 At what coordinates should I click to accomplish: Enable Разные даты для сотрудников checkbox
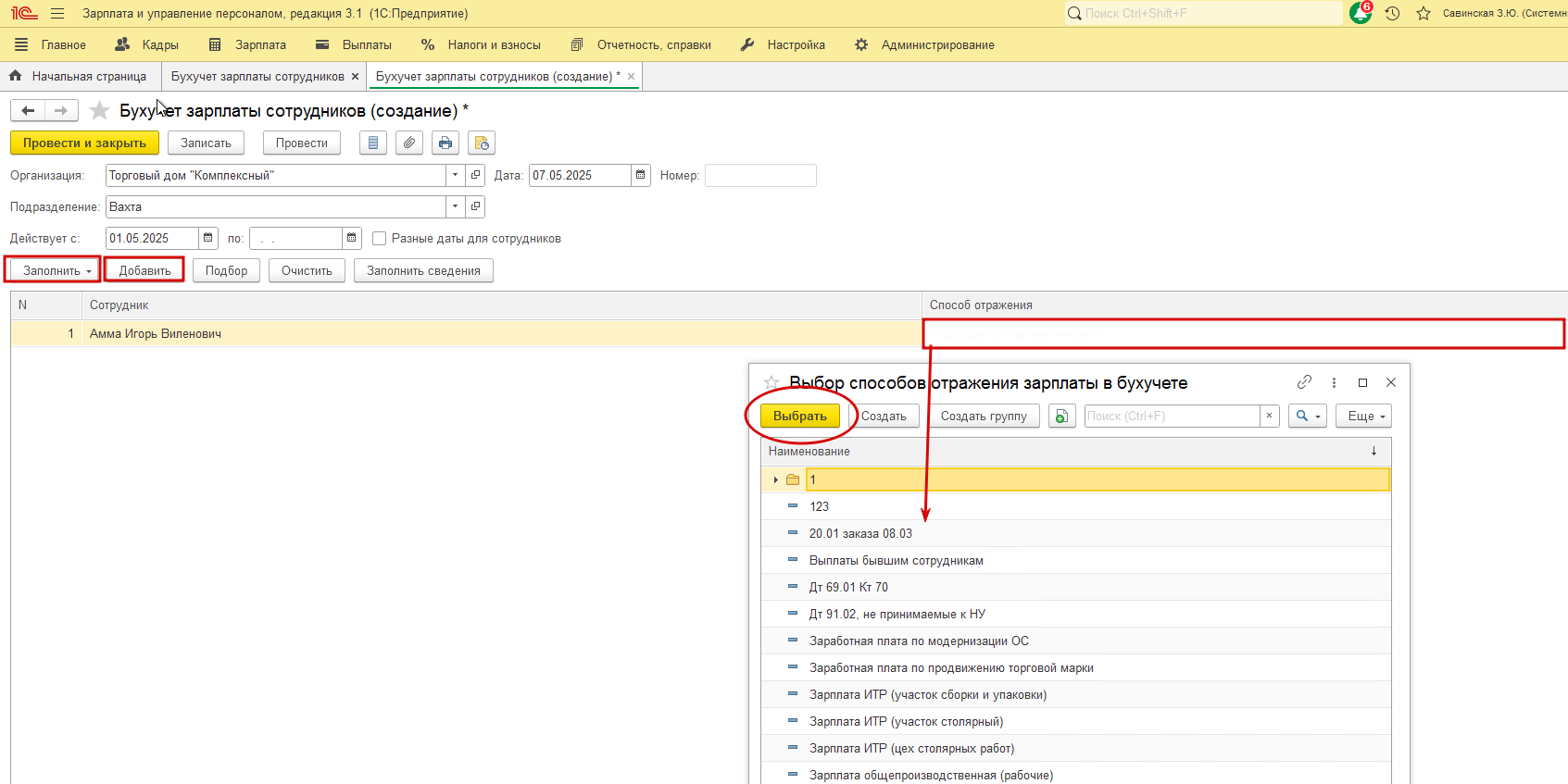[379, 239]
